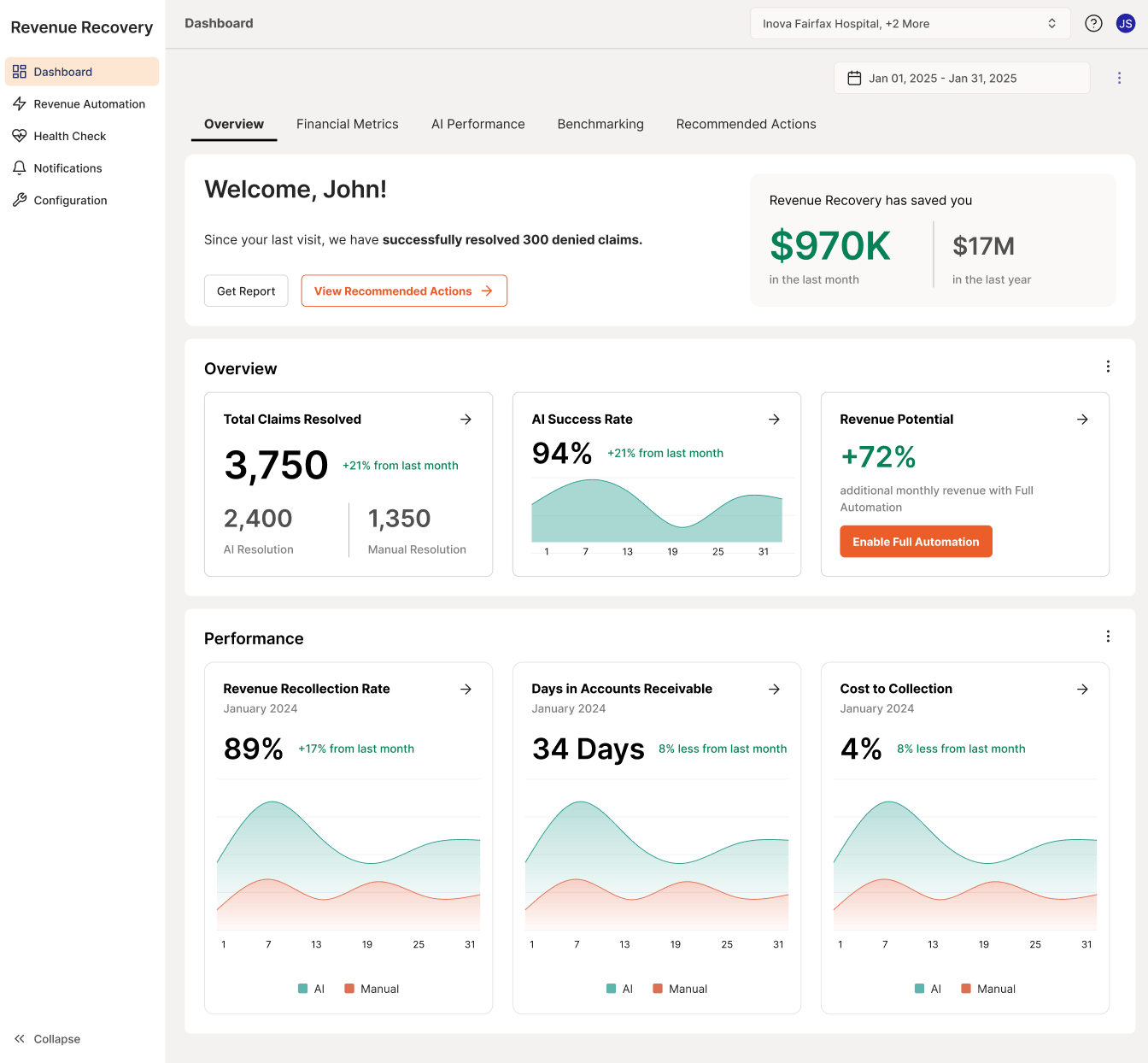The width and height of the screenshot is (1148, 1063).
Task: Open Cost to Collection arrow
Action: 1083,690
